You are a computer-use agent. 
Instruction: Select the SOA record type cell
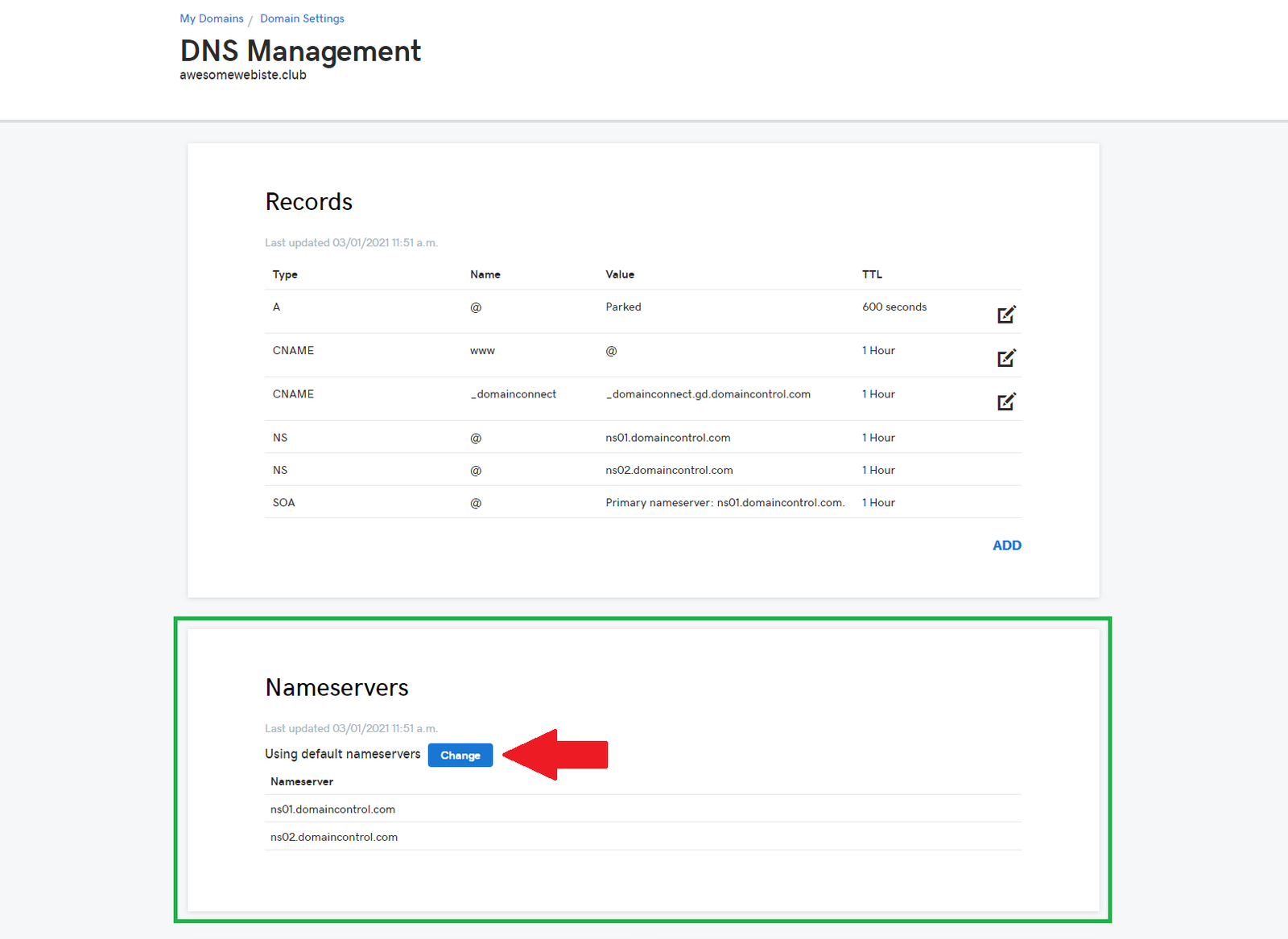283,503
